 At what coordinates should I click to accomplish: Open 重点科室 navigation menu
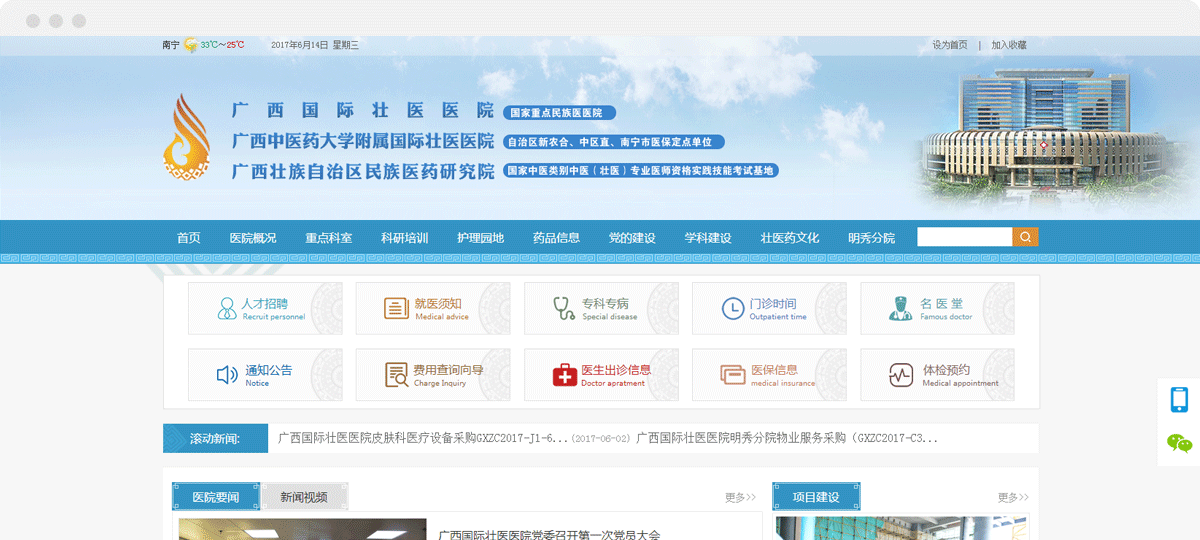click(329, 238)
